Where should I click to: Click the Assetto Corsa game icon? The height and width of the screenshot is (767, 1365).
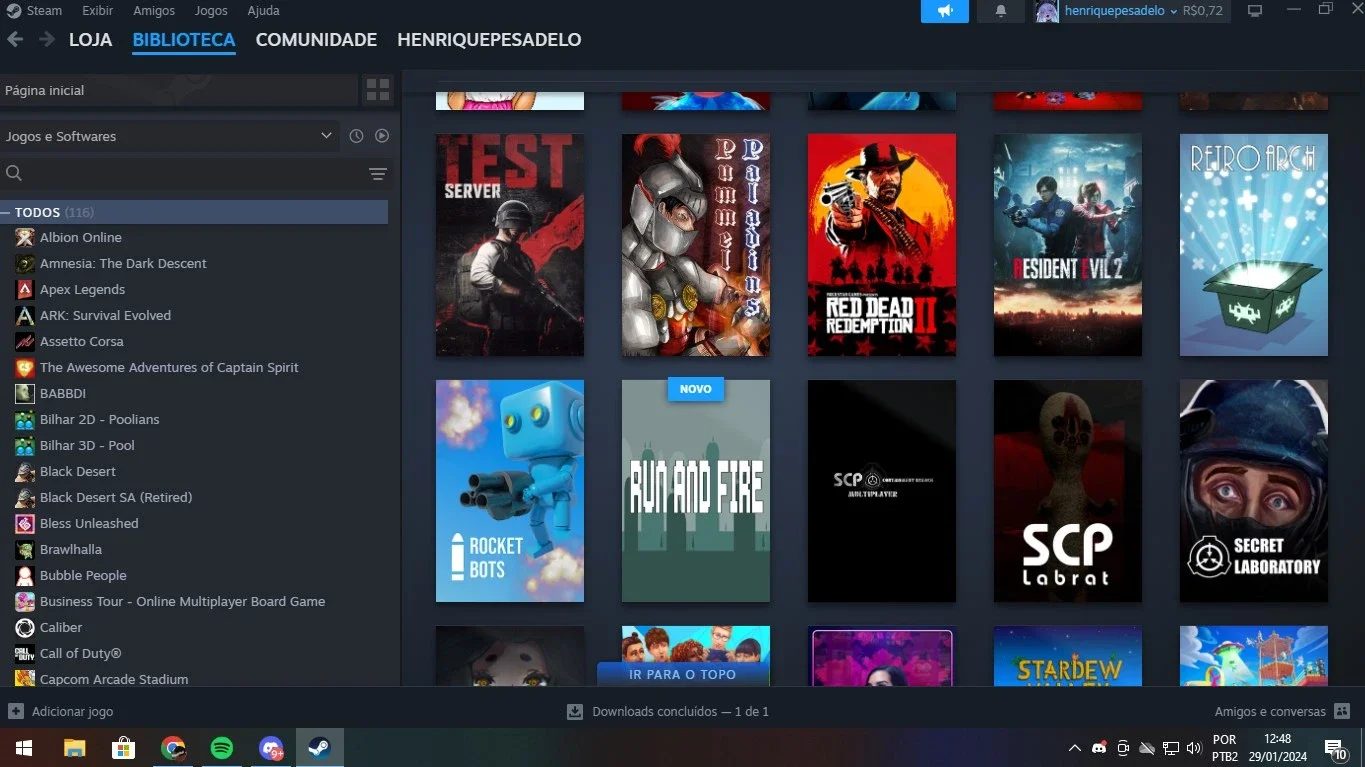(25, 342)
